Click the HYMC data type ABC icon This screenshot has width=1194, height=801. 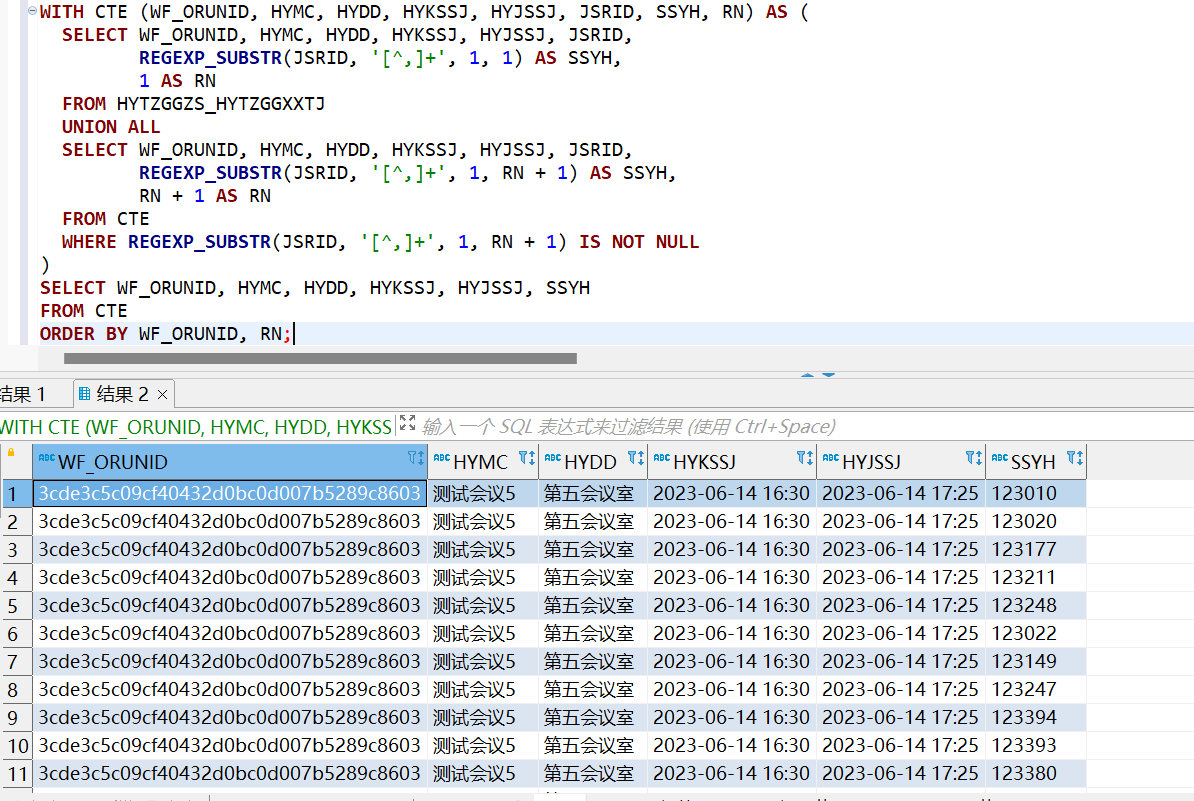pyautogui.click(x=442, y=458)
